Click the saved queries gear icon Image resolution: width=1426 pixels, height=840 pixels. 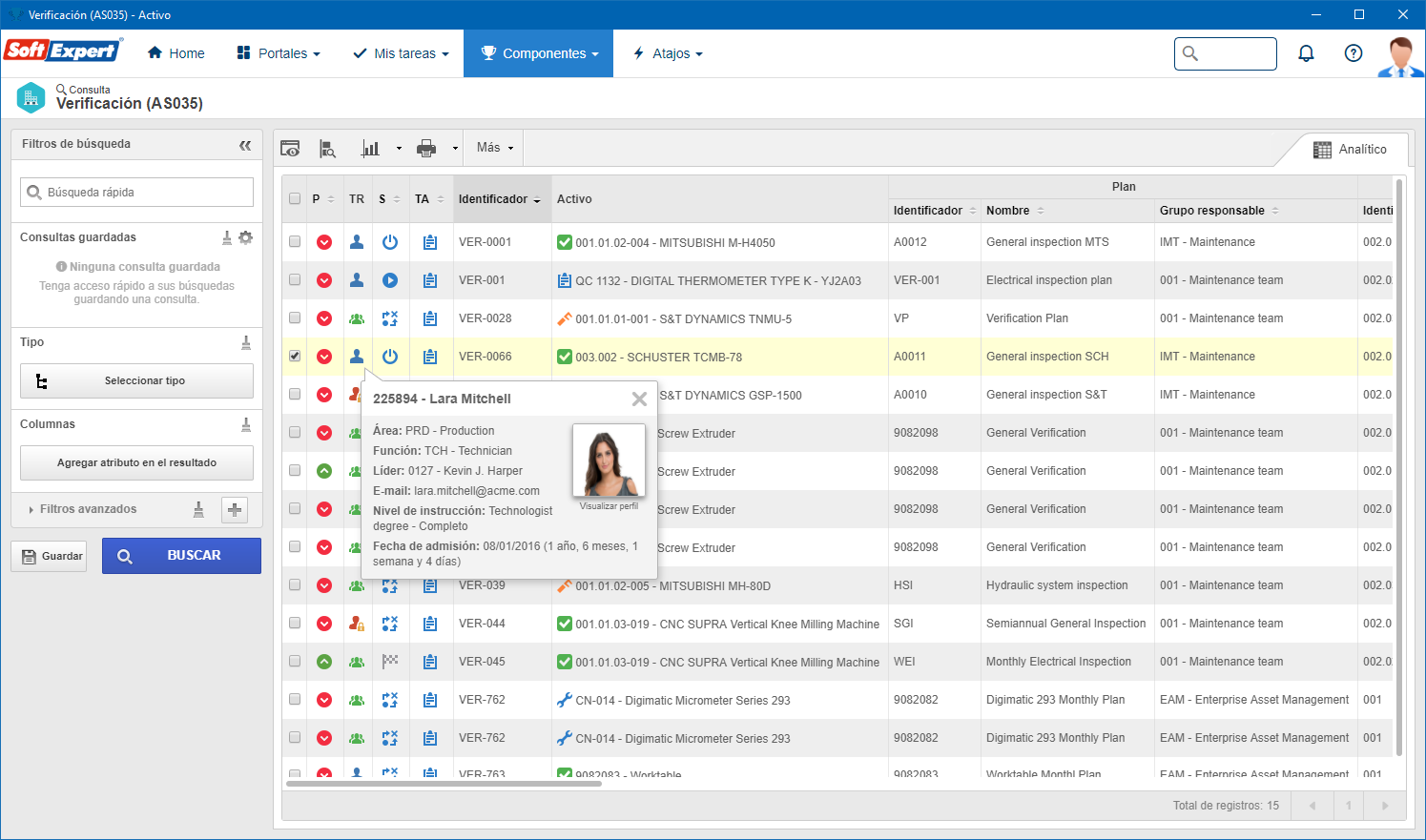(x=246, y=237)
